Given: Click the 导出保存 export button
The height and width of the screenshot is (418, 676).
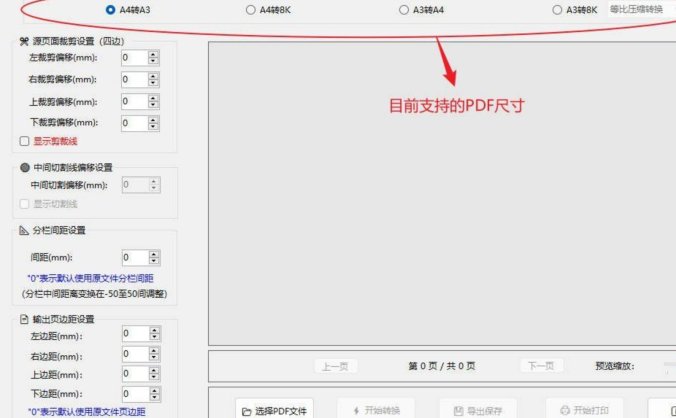Looking at the screenshot, I should pyautogui.click(x=478, y=410).
